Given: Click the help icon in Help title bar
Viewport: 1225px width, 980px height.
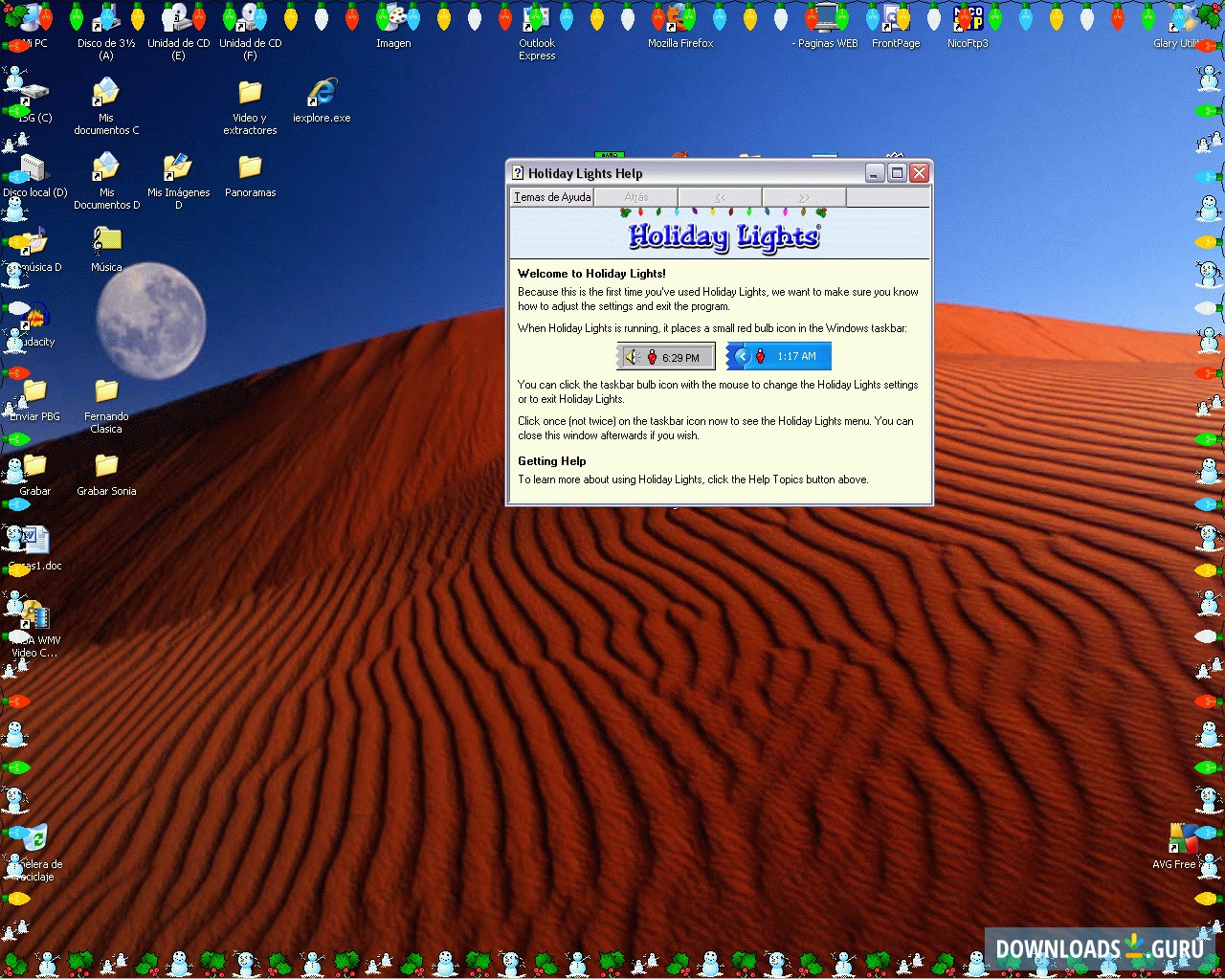Looking at the screenshot, I should pos(518,173).
